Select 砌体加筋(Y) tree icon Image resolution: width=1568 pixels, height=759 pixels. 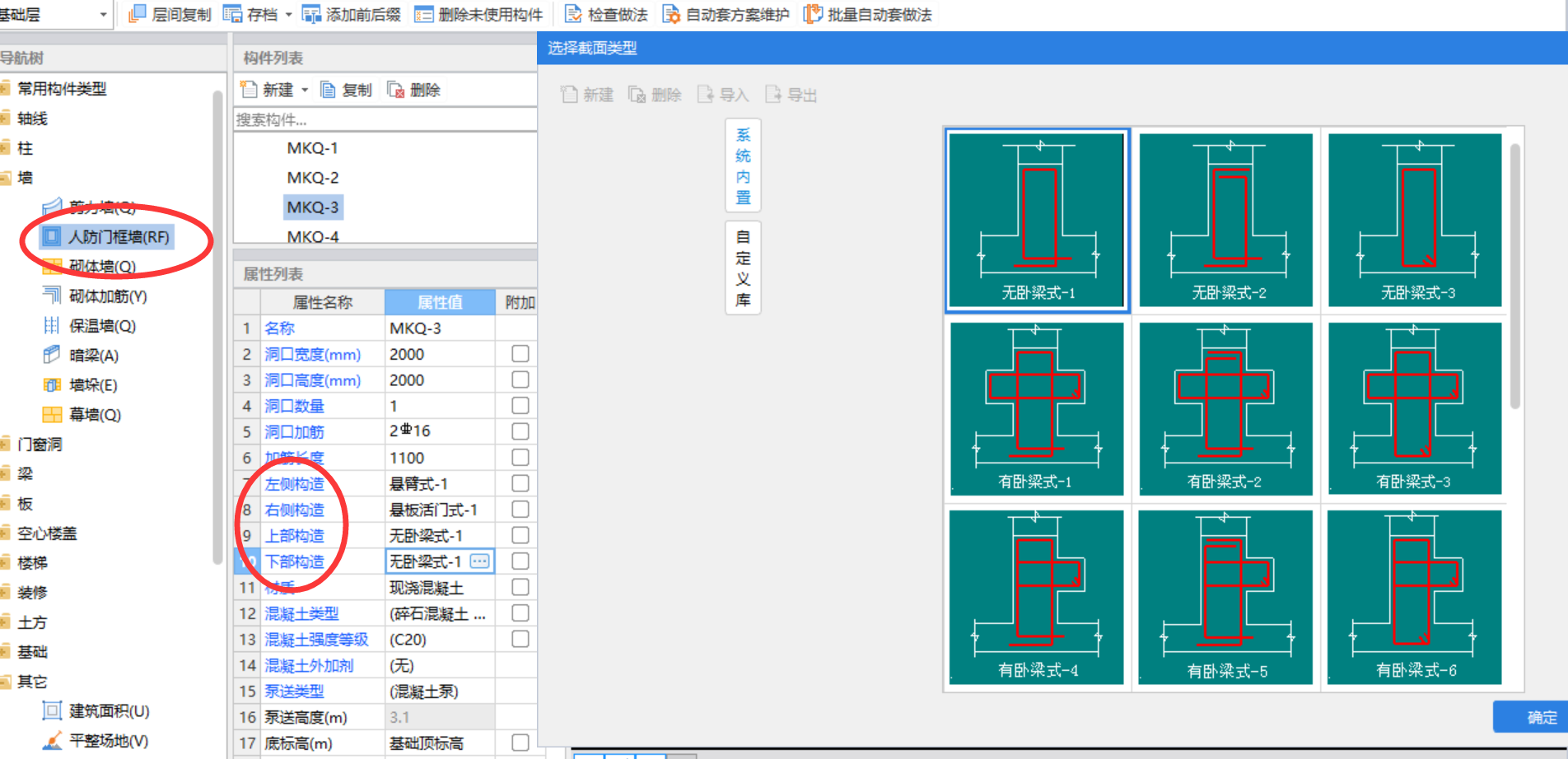pyautogui.click(x=52, y=296)
